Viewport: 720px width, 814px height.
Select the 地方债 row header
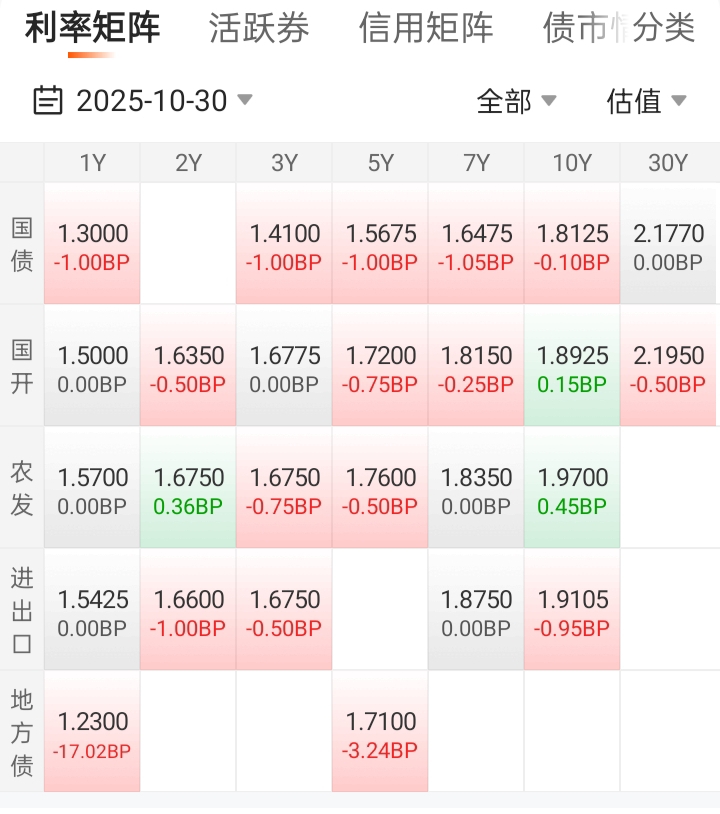pyautogui.click(x=22, y=732)
